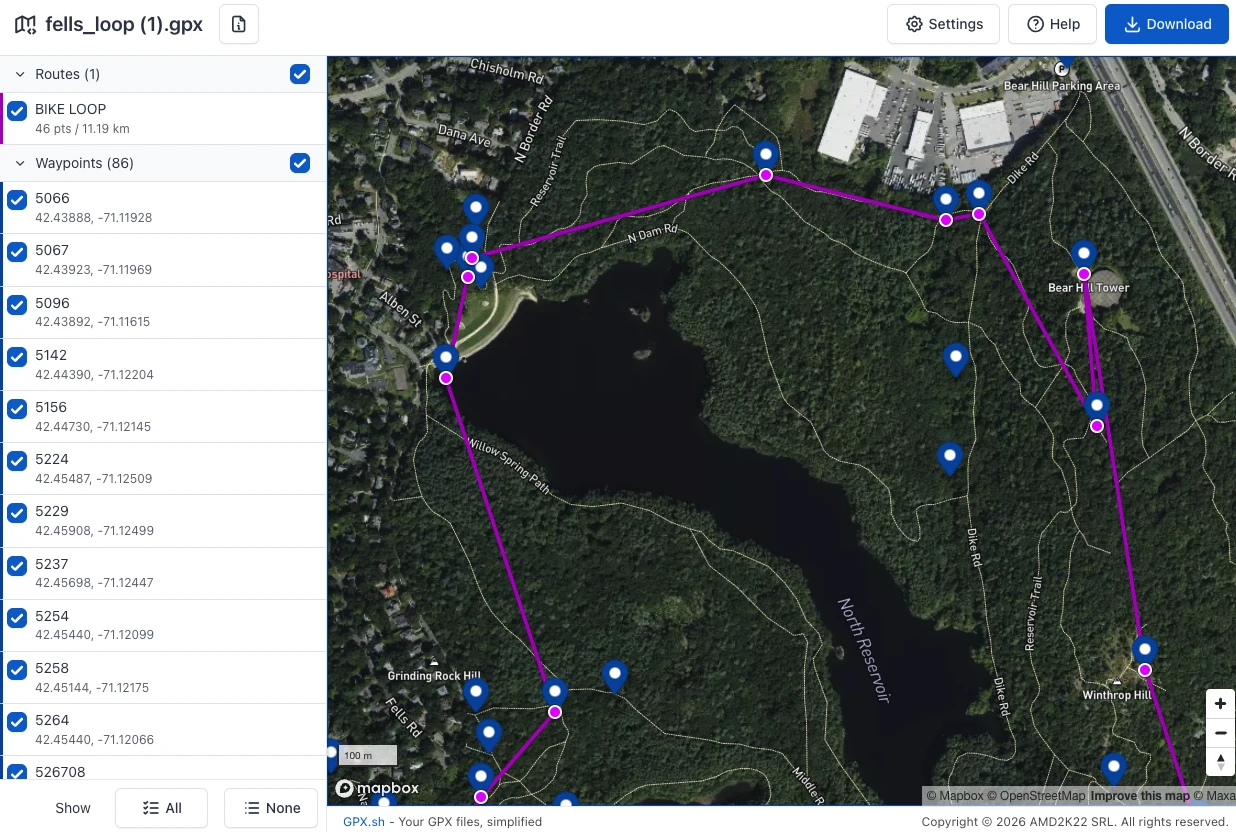Image resolution: width=1236 pixels, height=832 pixels.
Task: Open the GPX.sh link at the bottom
Action: coord(361,821)
